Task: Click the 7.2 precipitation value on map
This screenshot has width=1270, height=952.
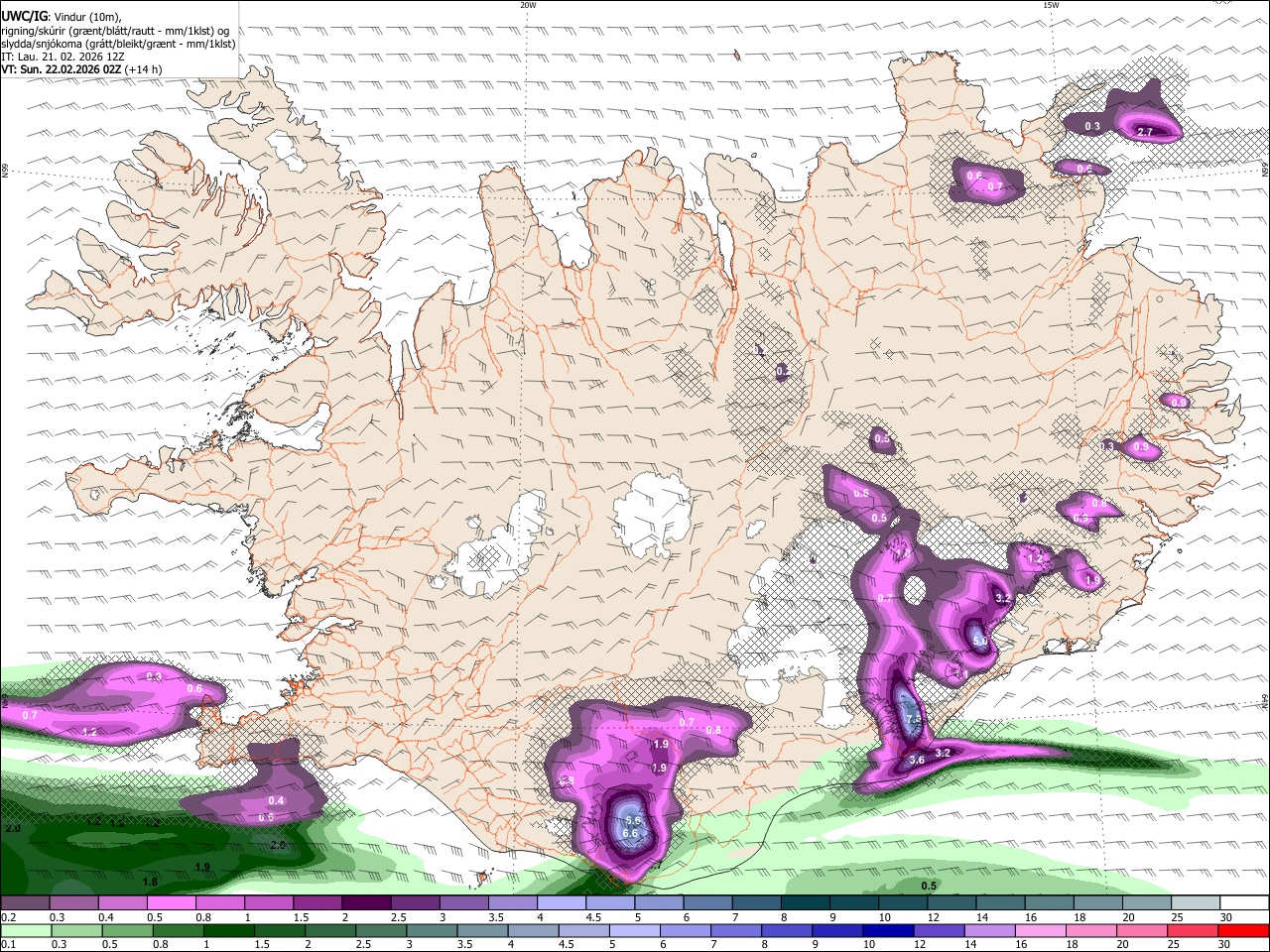Action: [914, 719]
